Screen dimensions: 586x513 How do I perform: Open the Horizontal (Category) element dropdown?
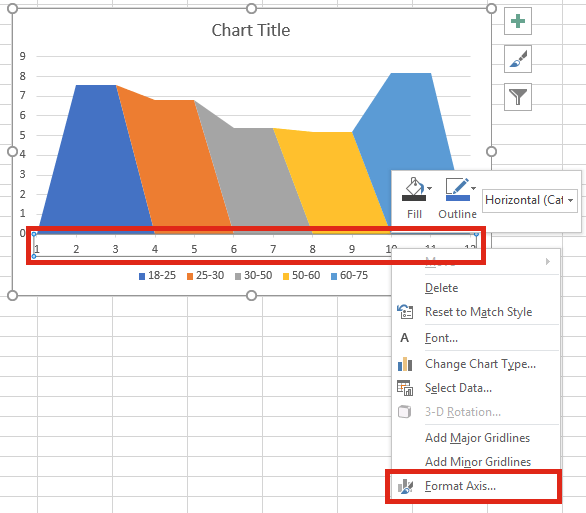[x=530, y=201]
